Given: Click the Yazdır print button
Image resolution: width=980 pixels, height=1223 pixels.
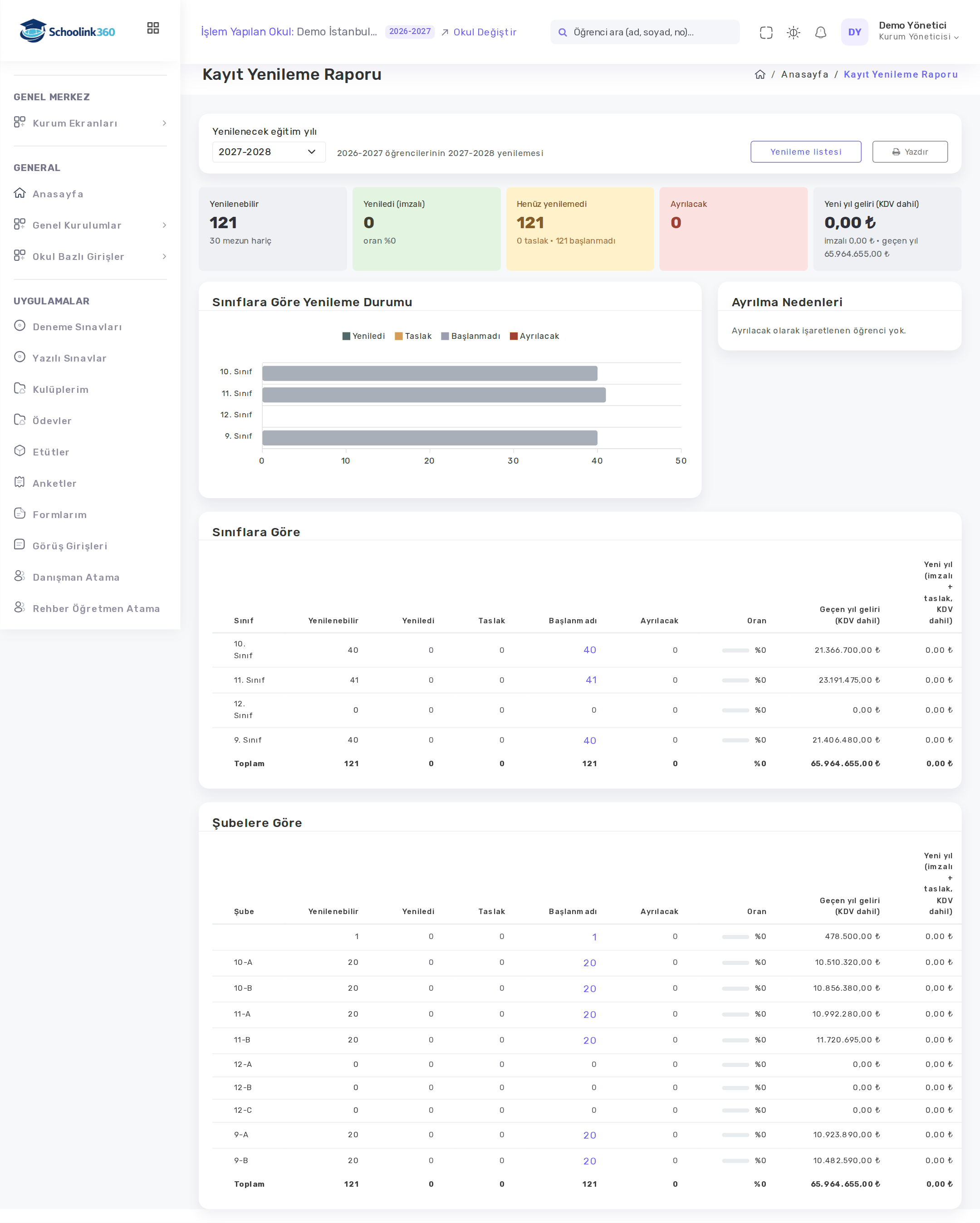Looking at the screenshot, I should [909, 152].
